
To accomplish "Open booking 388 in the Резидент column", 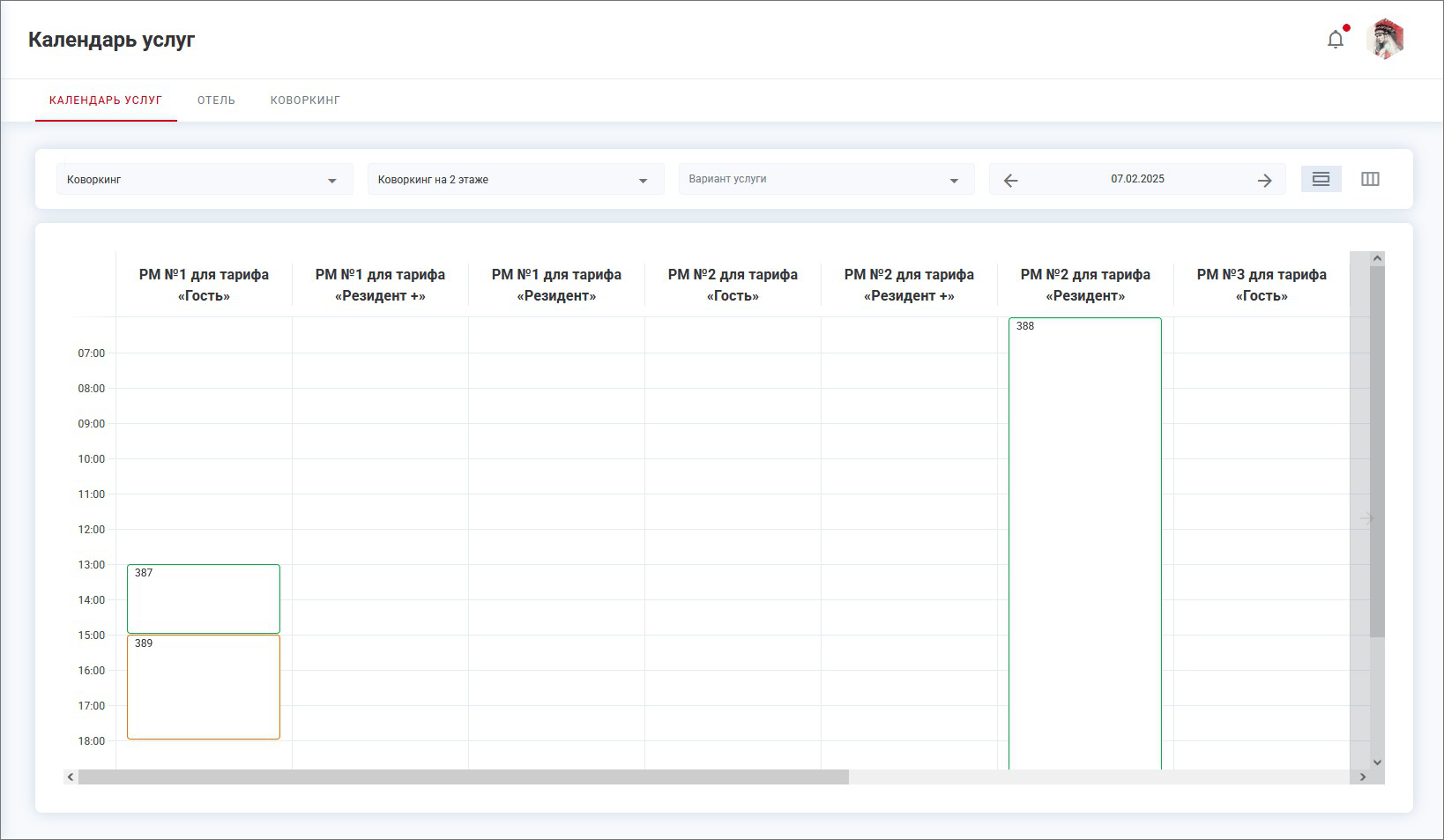I will click(x=1084, y=542).
